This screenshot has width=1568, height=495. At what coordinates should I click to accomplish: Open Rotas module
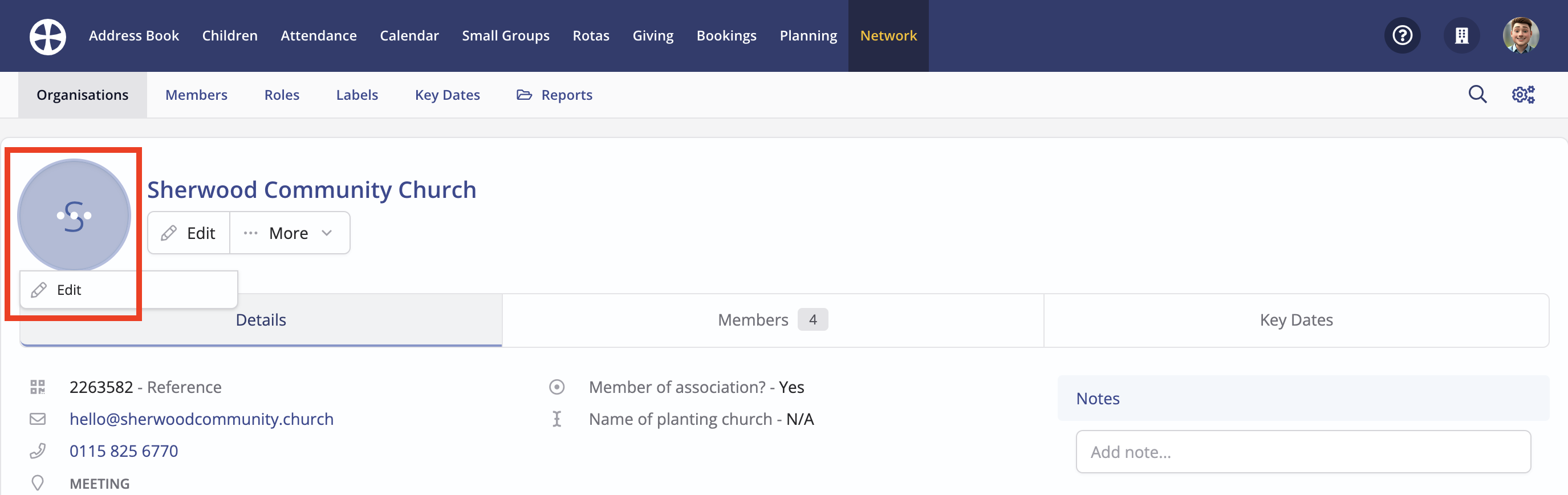(591, 35)
